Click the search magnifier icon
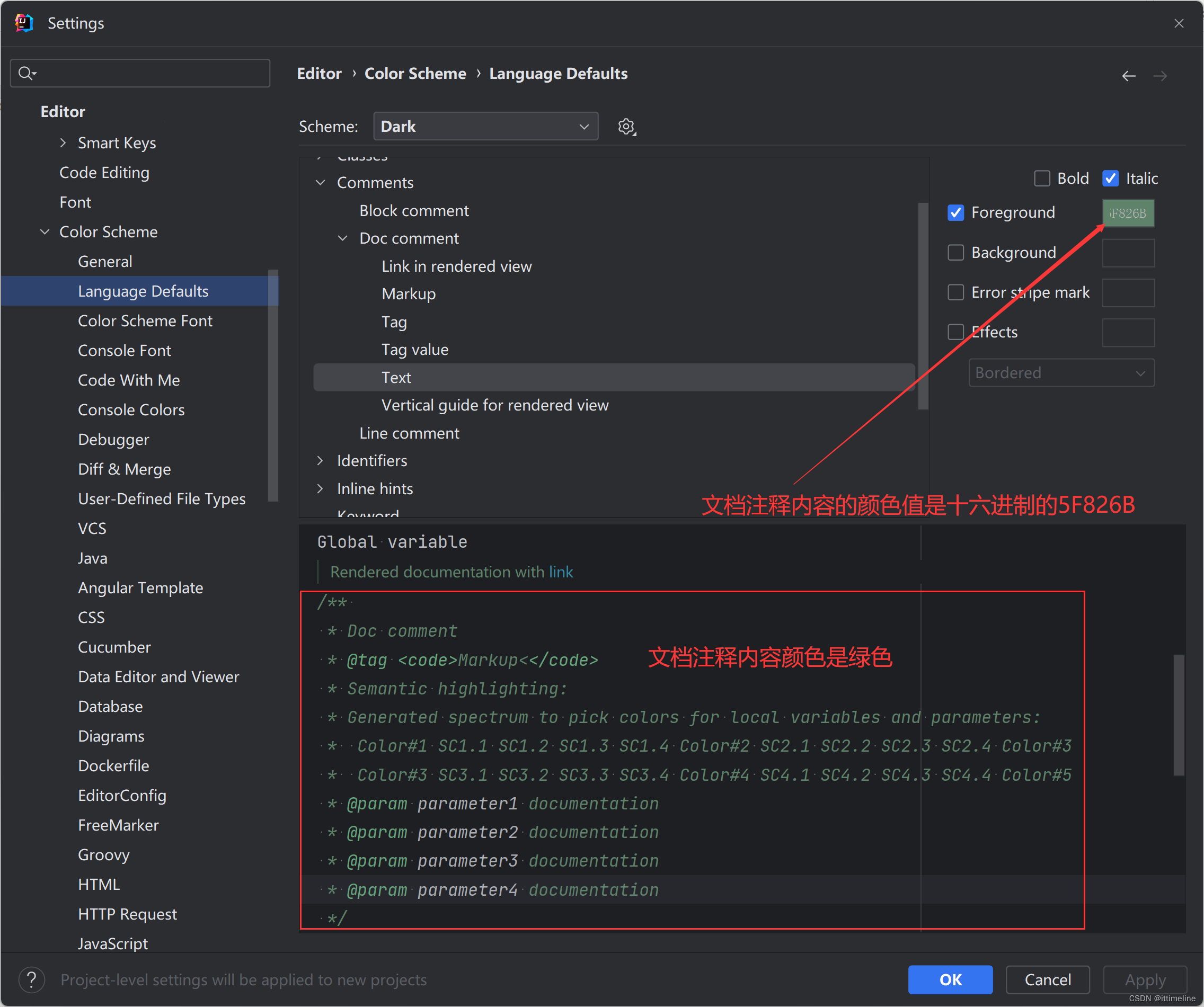The width and height of the screenshot is (1204, 1007). (26, 73)
